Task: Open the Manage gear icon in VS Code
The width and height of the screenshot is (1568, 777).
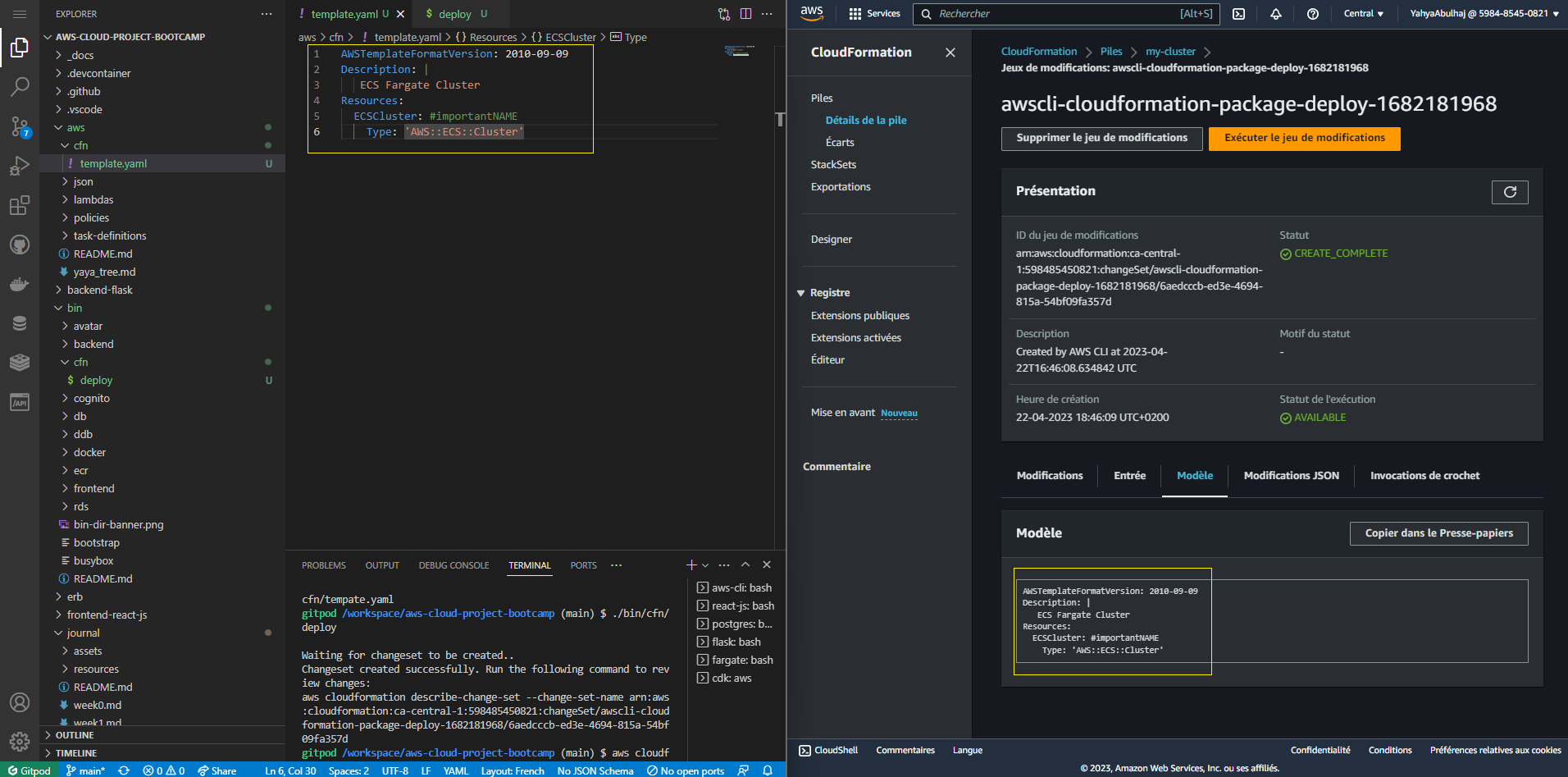Action: 20,742
